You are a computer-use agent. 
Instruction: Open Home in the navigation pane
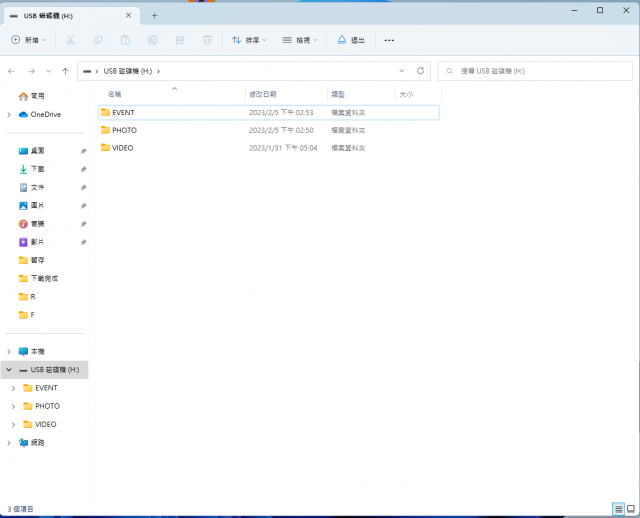click(31, 96)
